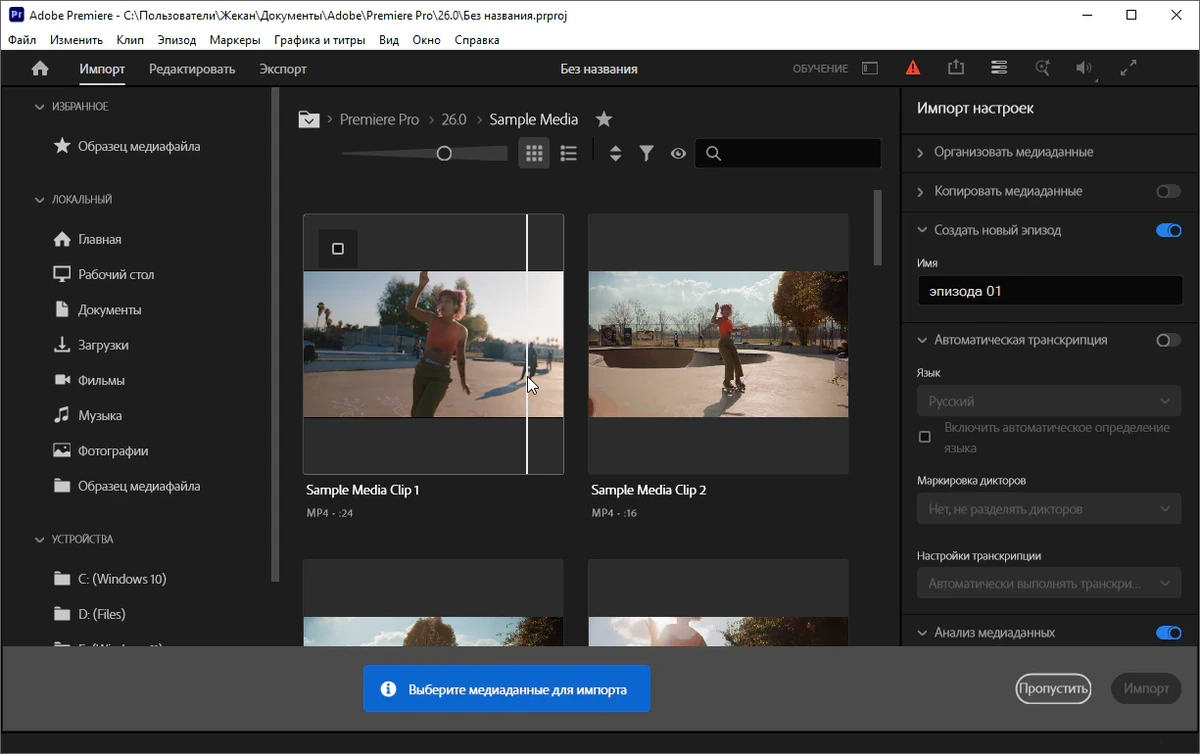Expand Копировать медиаданные section chevron

click(x=921, y=191)
